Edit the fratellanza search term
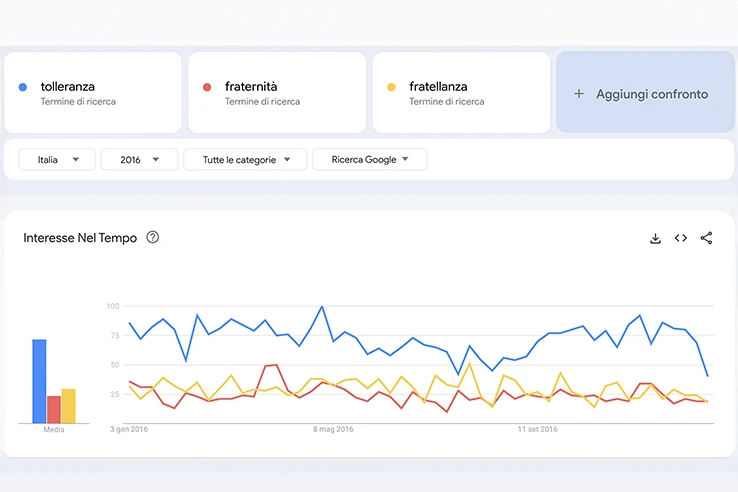Image resolution: width=738 pixels, height=492 pixels. point(438,87)
